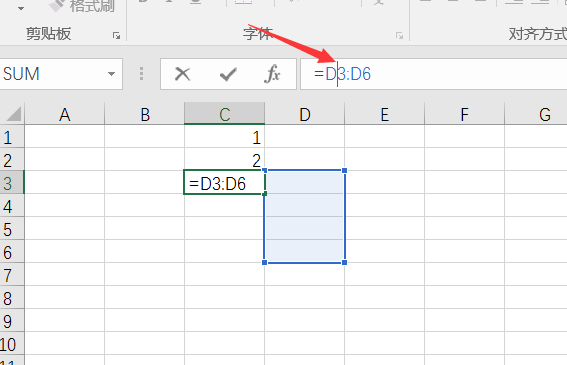567x365 pixels.
Task: Click the three-dot handle beside name box
Action: pos(141,74)
